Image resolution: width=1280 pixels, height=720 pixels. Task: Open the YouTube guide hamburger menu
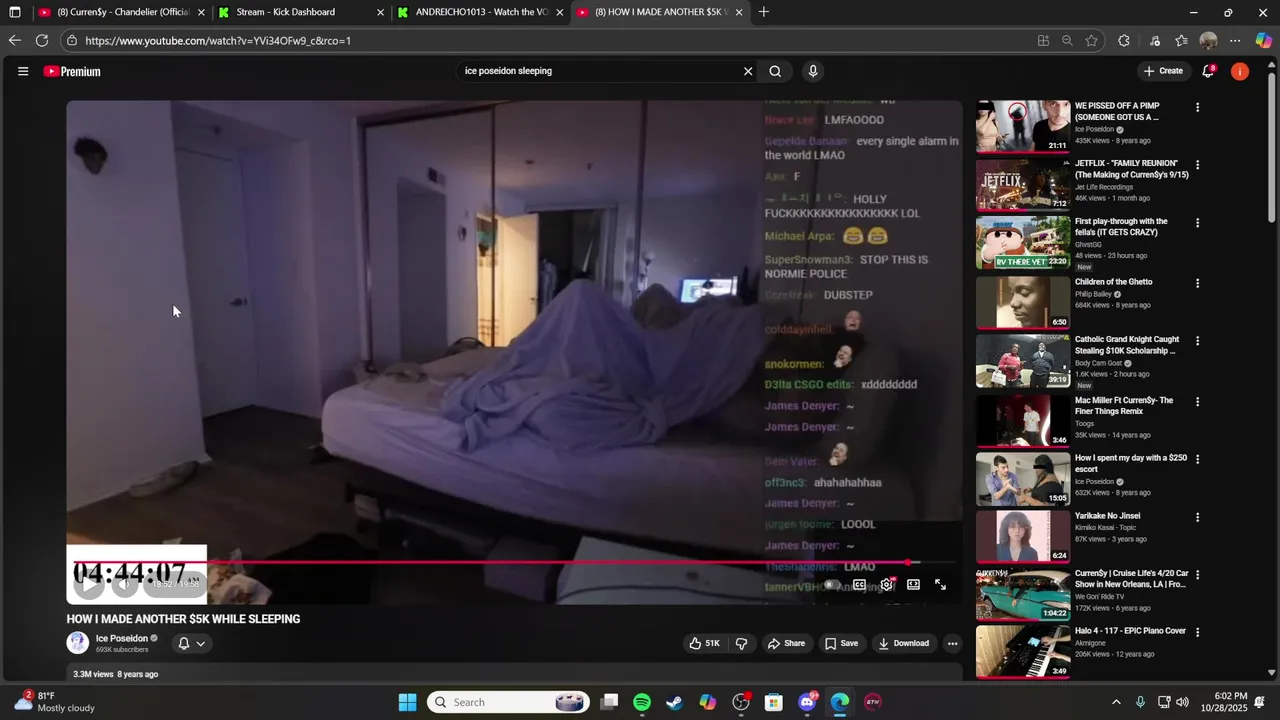tap(23, 71)
